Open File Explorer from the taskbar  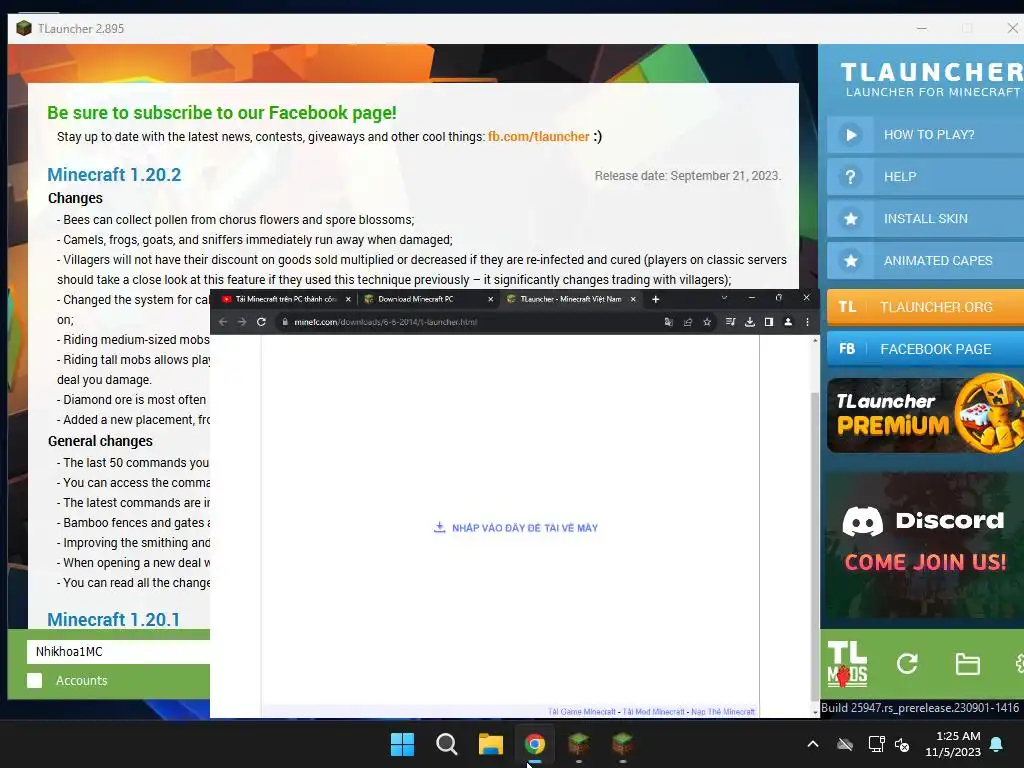pos(490,744)
